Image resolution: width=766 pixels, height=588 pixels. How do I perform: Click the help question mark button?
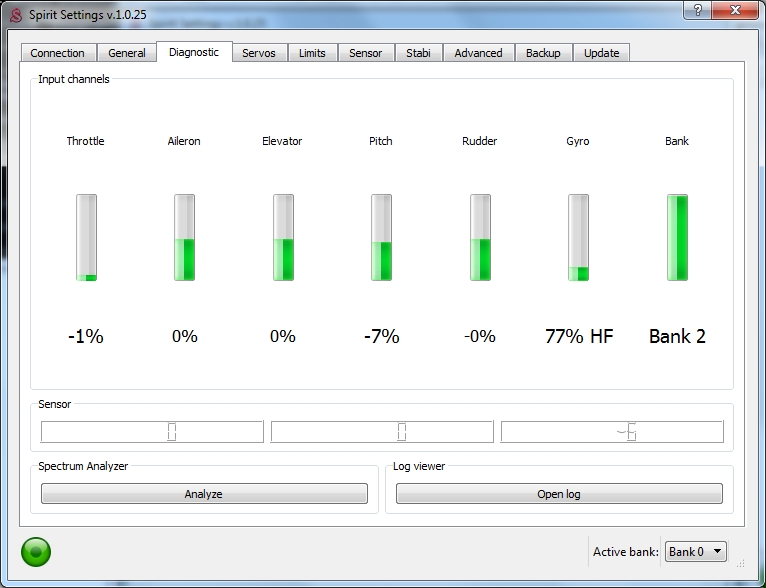point(695,10)
